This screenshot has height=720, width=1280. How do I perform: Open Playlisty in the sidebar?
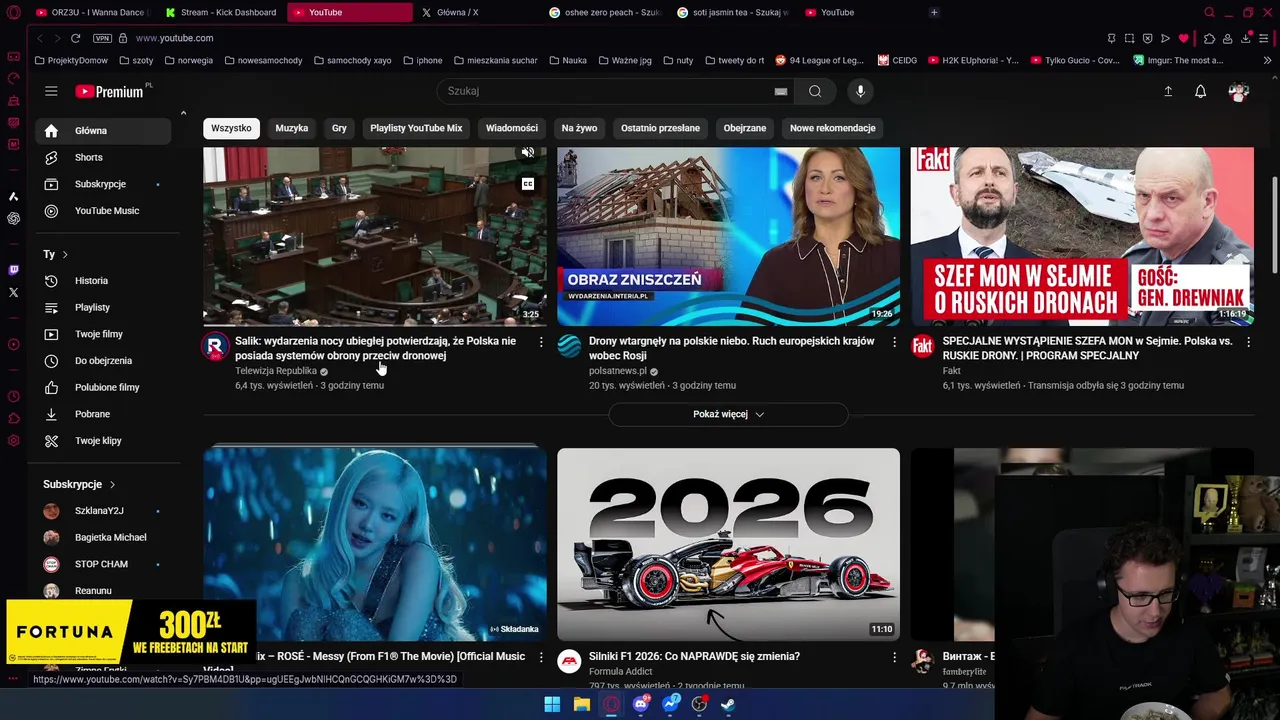[103, 307]
